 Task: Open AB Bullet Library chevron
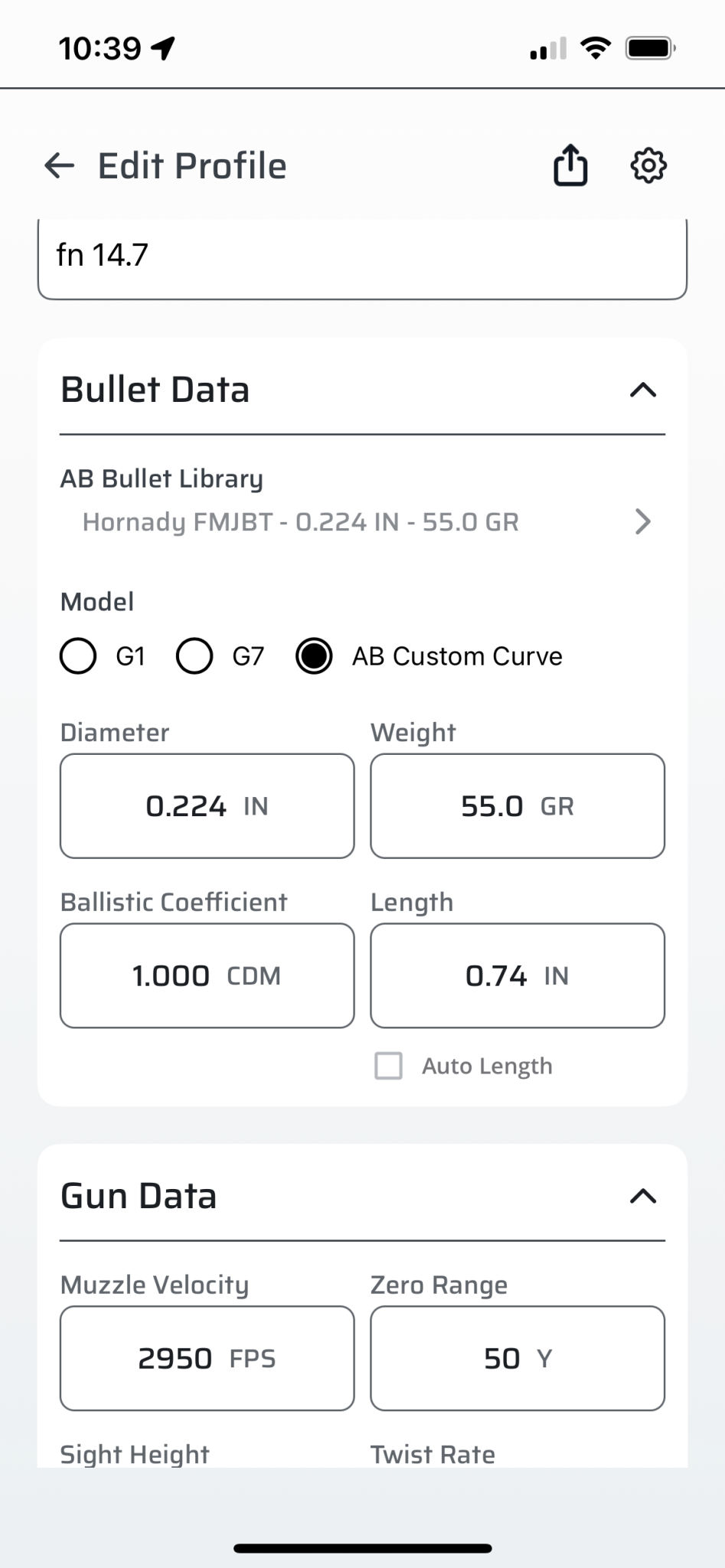643,522
